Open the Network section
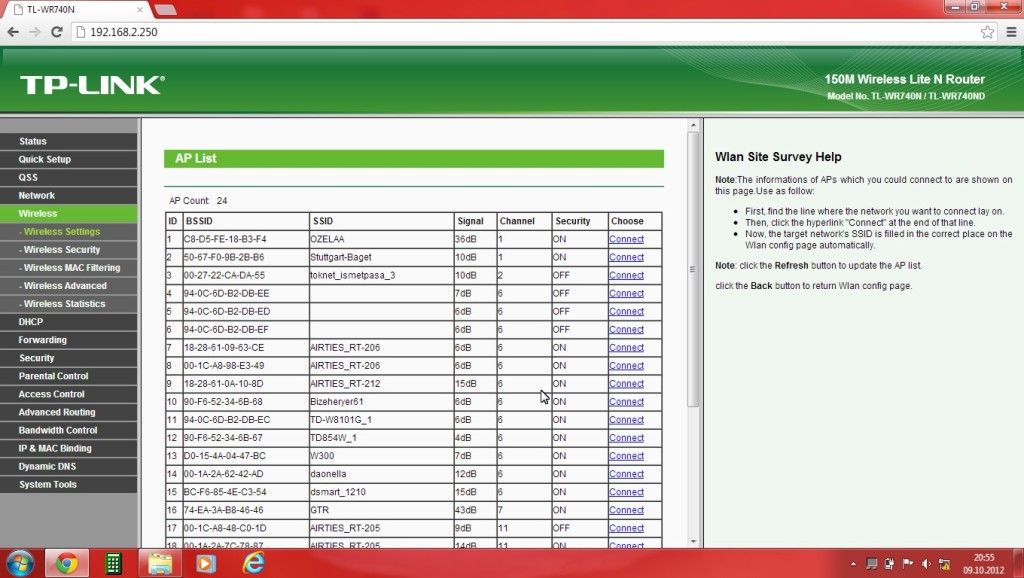Image resolution: width=1024 pixels, height=578 pixels. [x=69, y=195]
